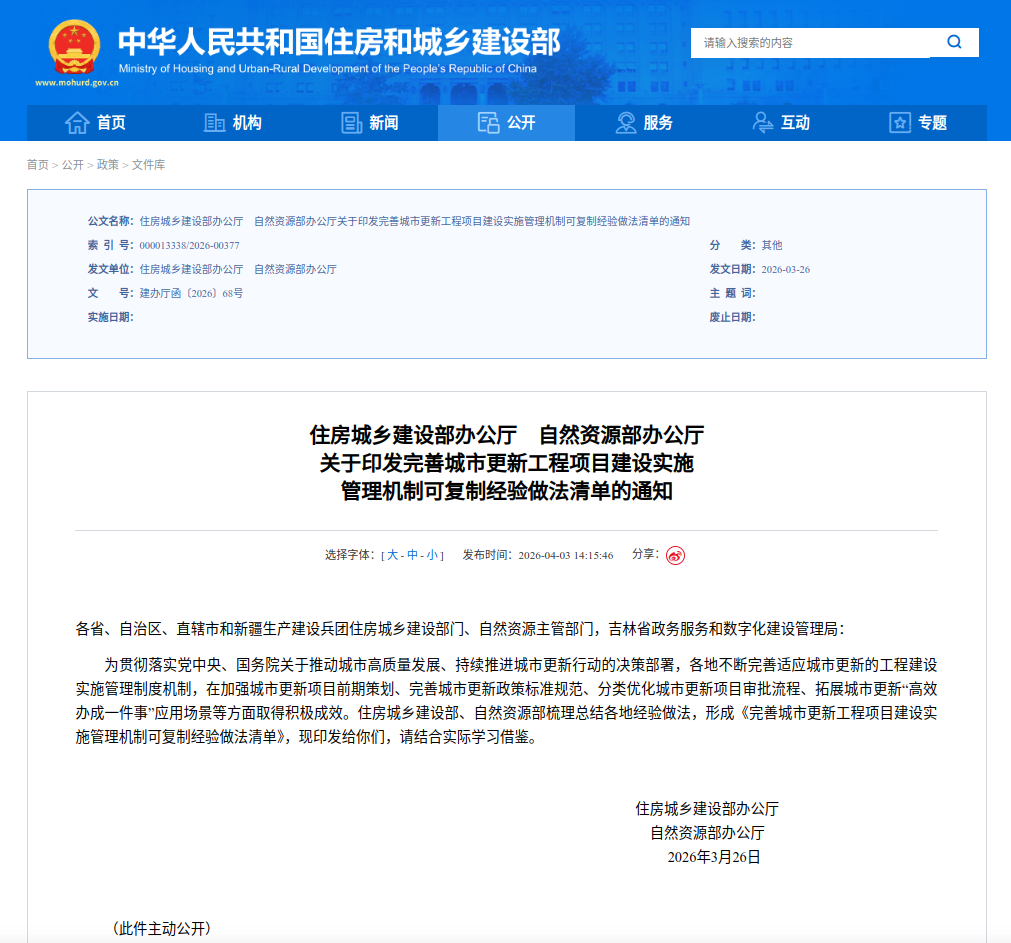Screen dimensions: 1011x943
Task: Click the house icon beside 首页
Action: pyautogui.click(x=77, y=123)
